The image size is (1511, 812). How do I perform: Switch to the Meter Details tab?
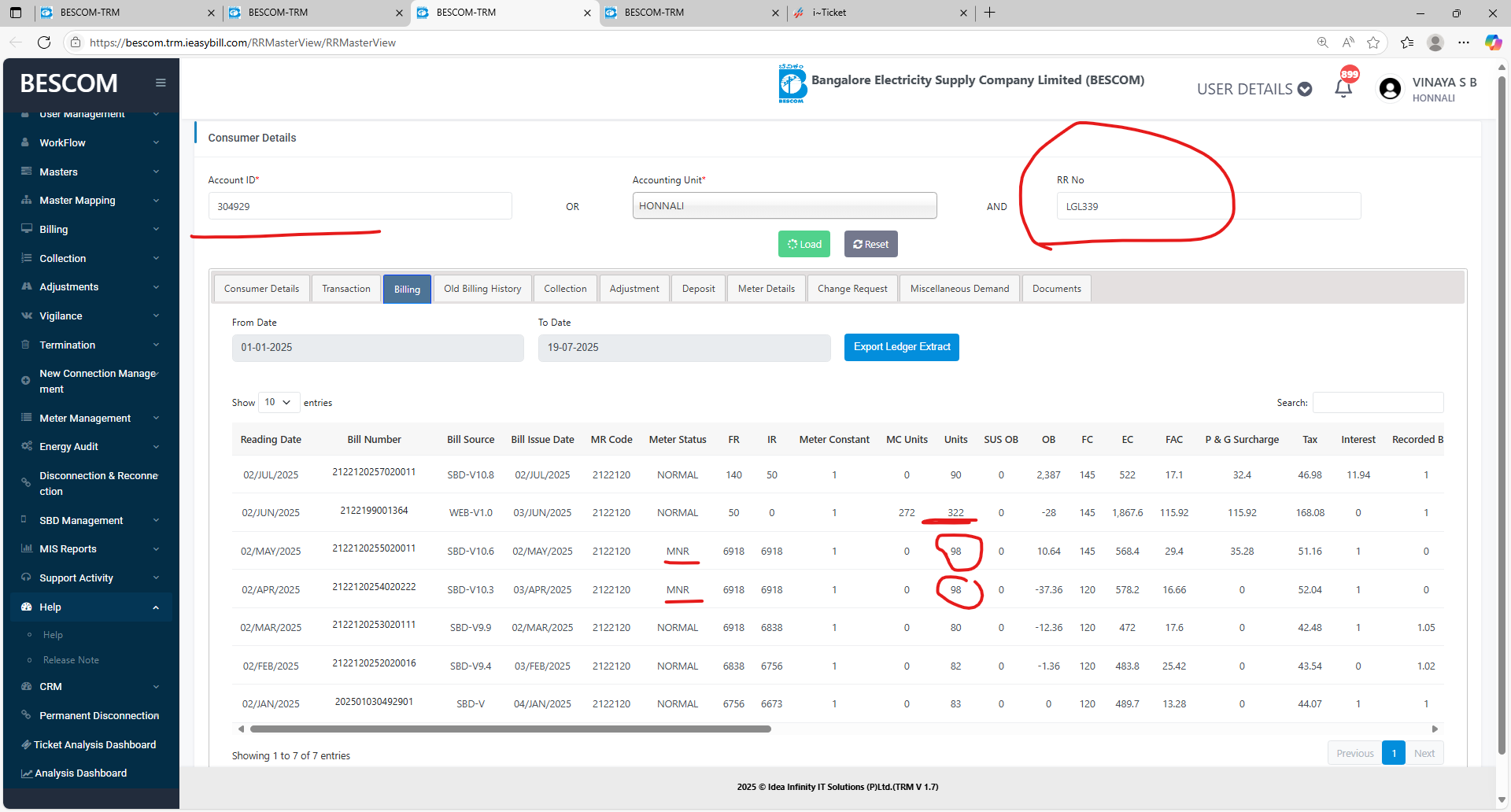tap(767, 289)
